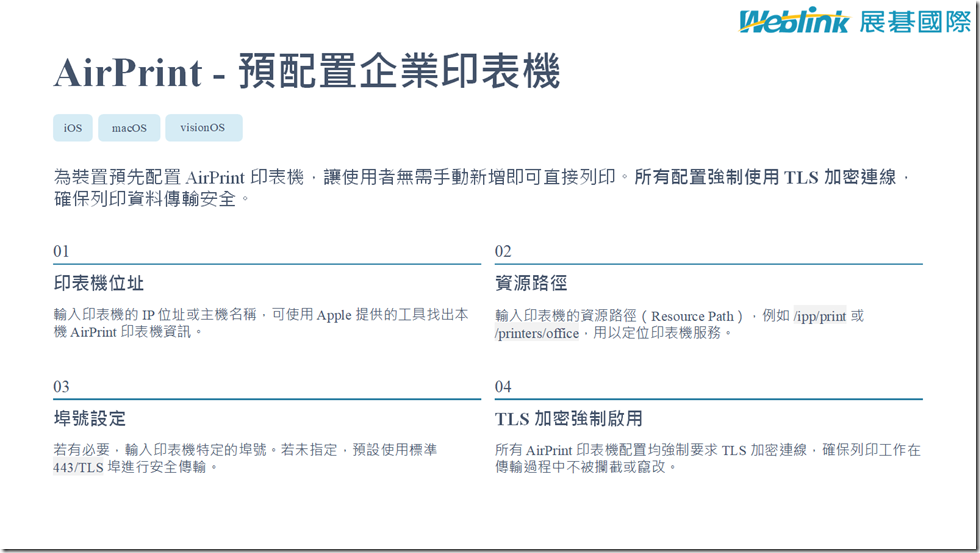This screenshot has width=980, height=553.
Task: Click the Resource Path parenthetical text
Action: pos(692,316)
